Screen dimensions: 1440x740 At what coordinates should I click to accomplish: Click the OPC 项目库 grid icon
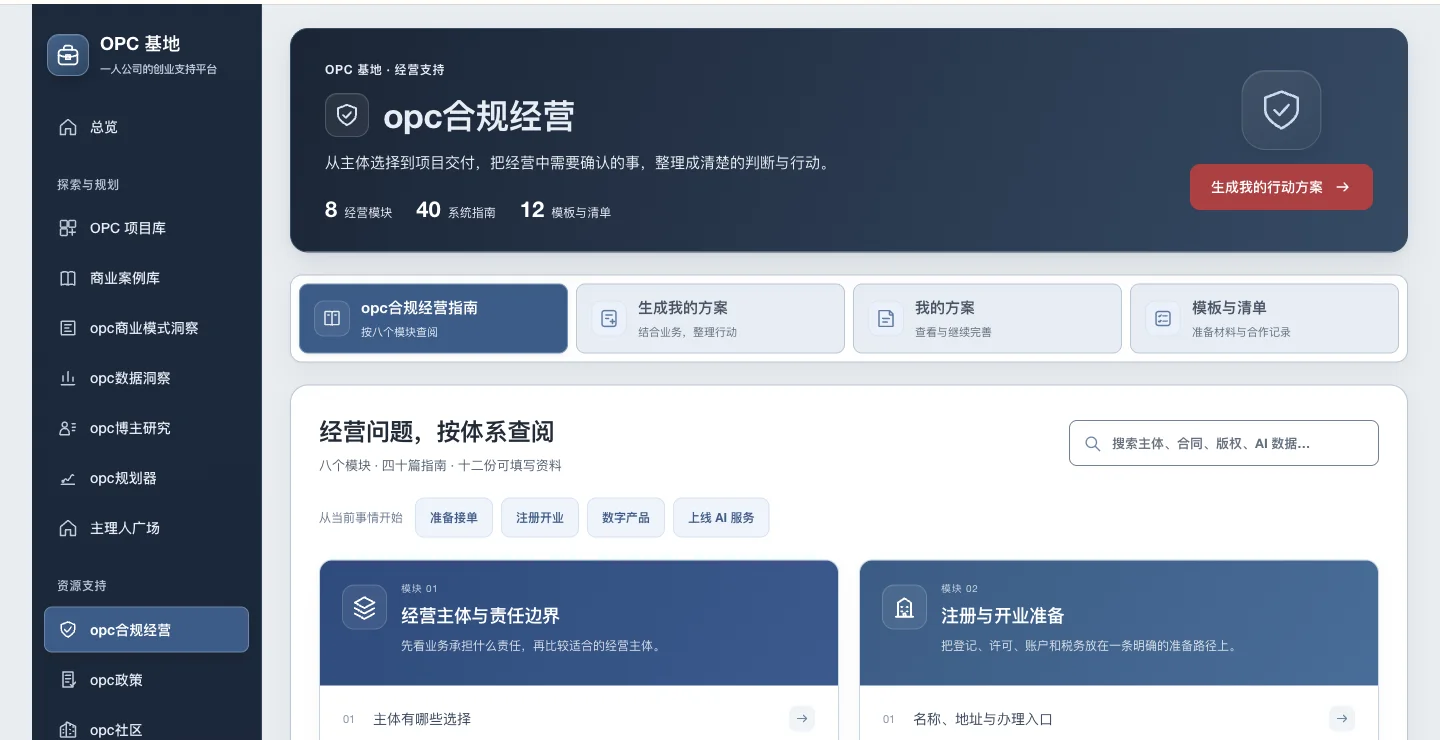coord(68,228)
